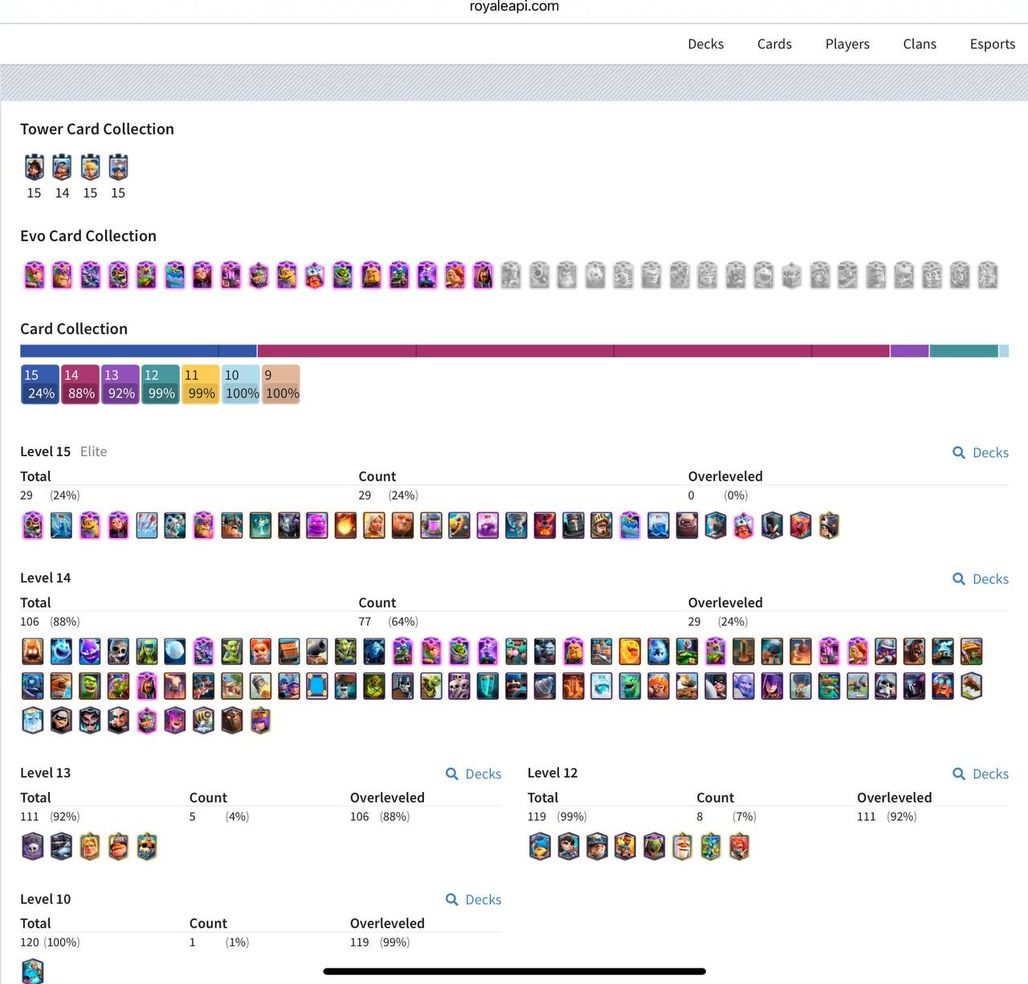The height and width of the screenshot is (984, 1028).
Task: Select the magenta level 14 badge
Action: (x=80, y=384)
